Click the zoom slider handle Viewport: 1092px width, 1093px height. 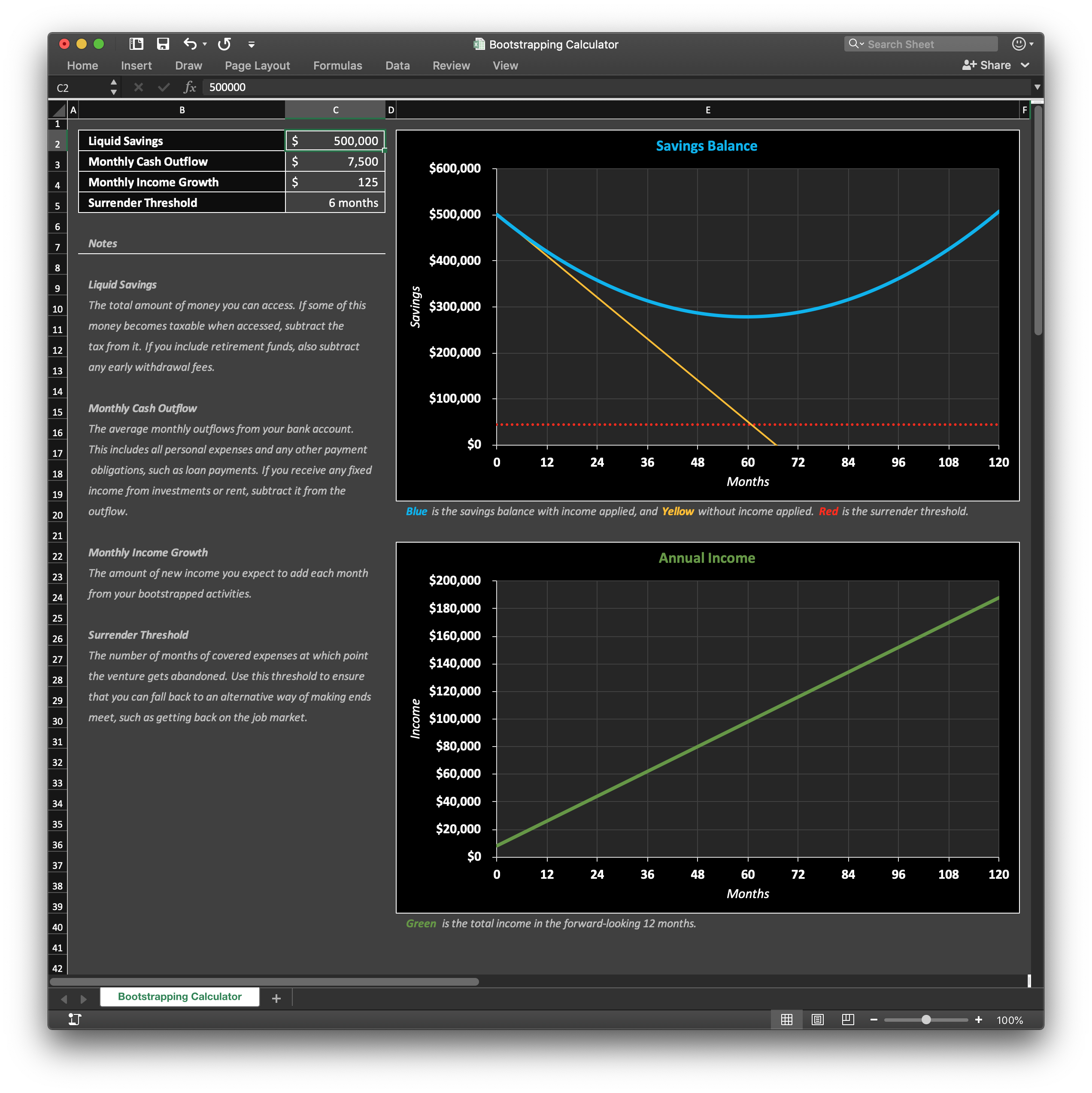pos(926,1020)
